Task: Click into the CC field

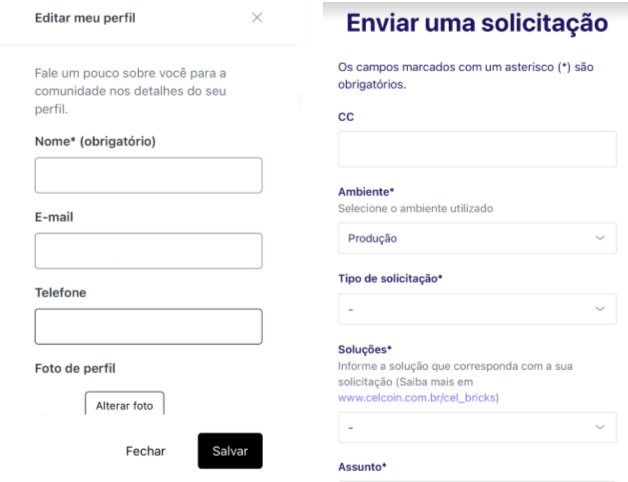Action: (477, 149)
